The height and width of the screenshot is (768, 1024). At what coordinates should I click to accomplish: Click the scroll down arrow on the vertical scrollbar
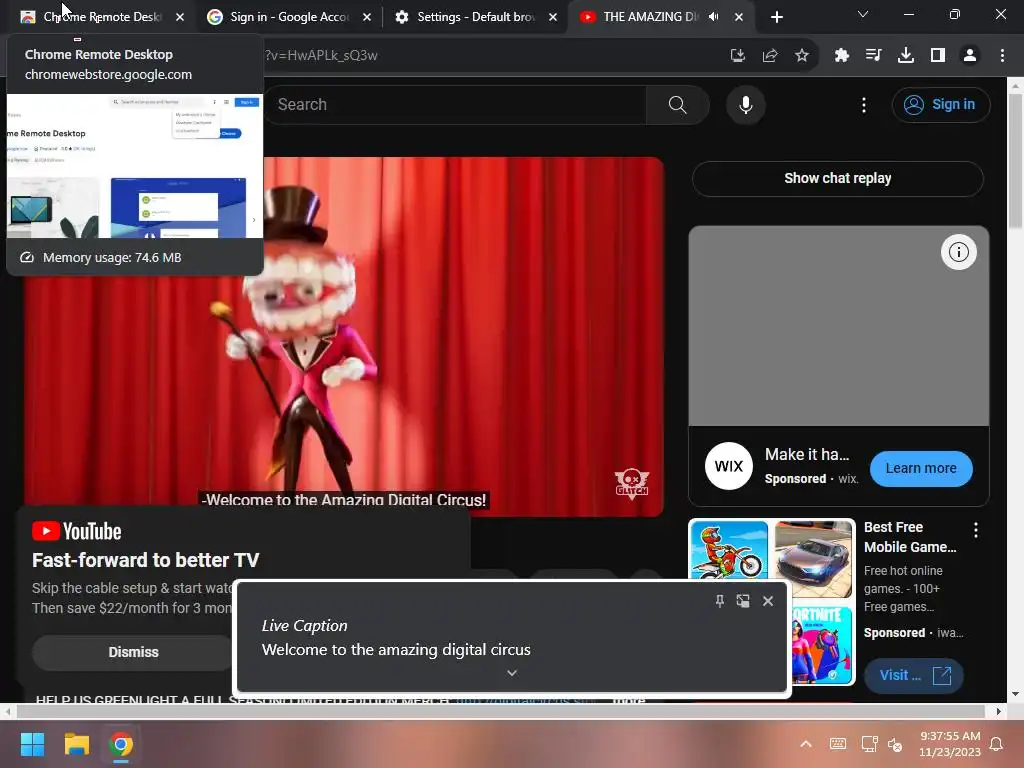tap(1016, 694)
